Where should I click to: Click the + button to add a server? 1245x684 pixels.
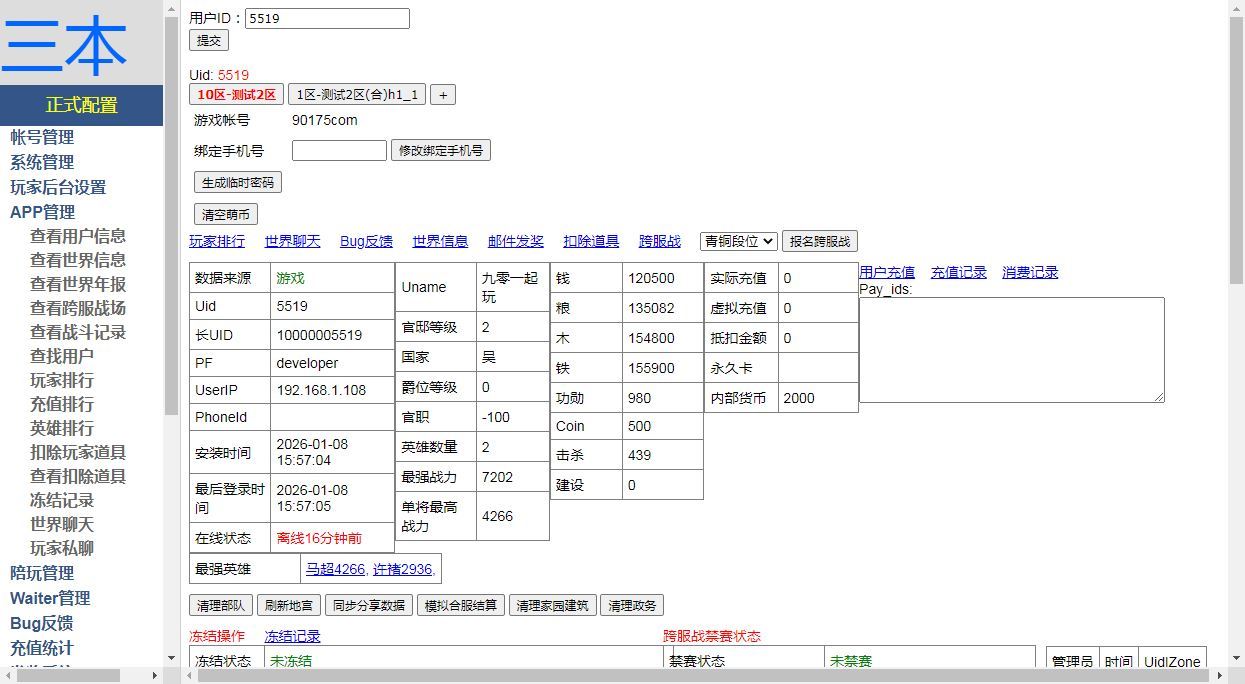click(442, 94)
